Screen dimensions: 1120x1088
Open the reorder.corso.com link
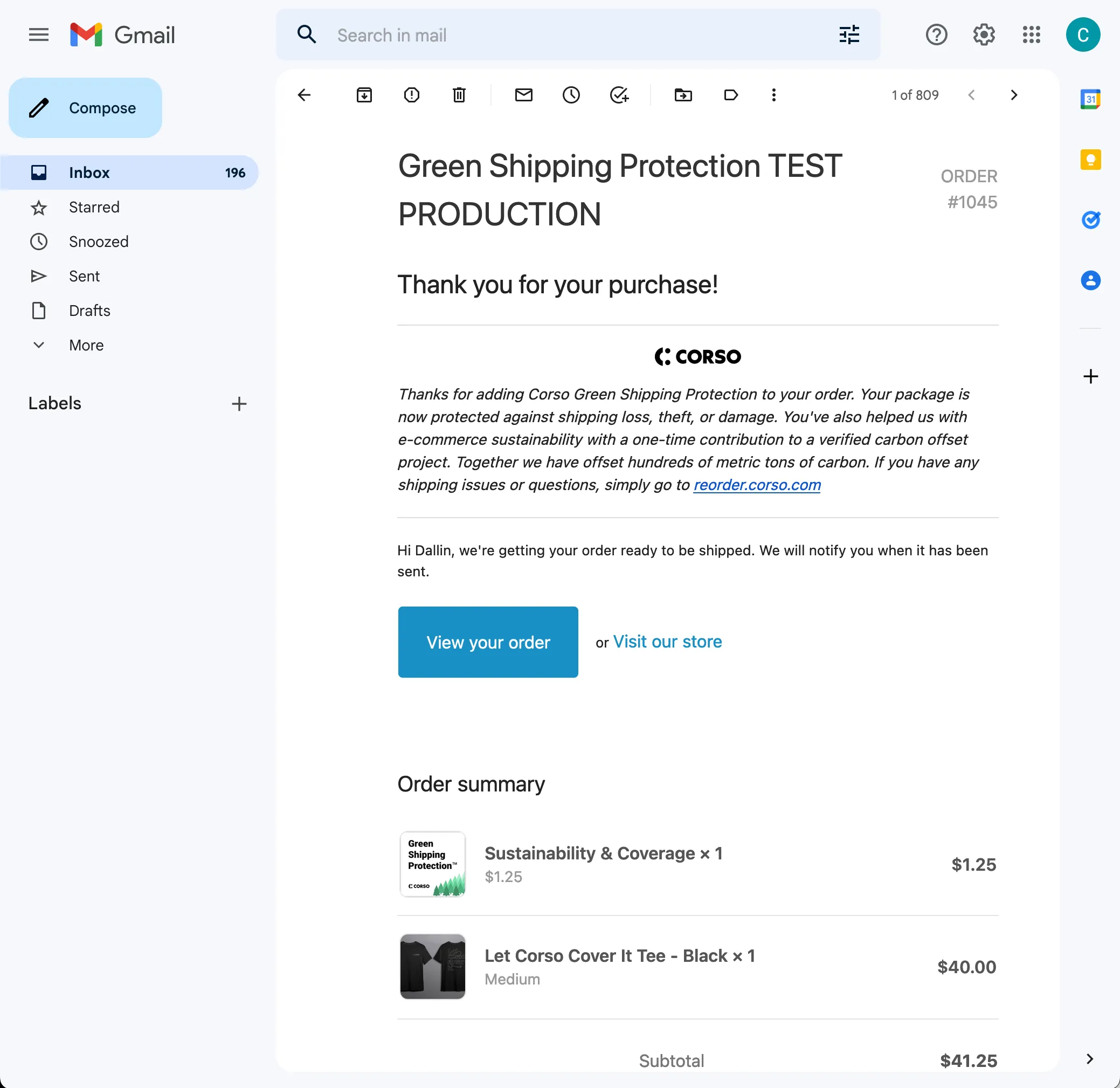[x=757, y=485]
